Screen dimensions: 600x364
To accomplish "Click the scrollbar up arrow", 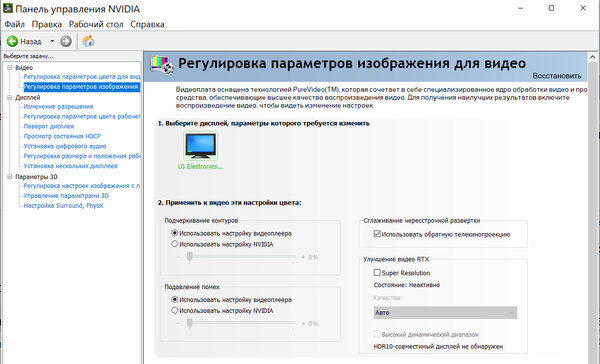I will (593, 57).
